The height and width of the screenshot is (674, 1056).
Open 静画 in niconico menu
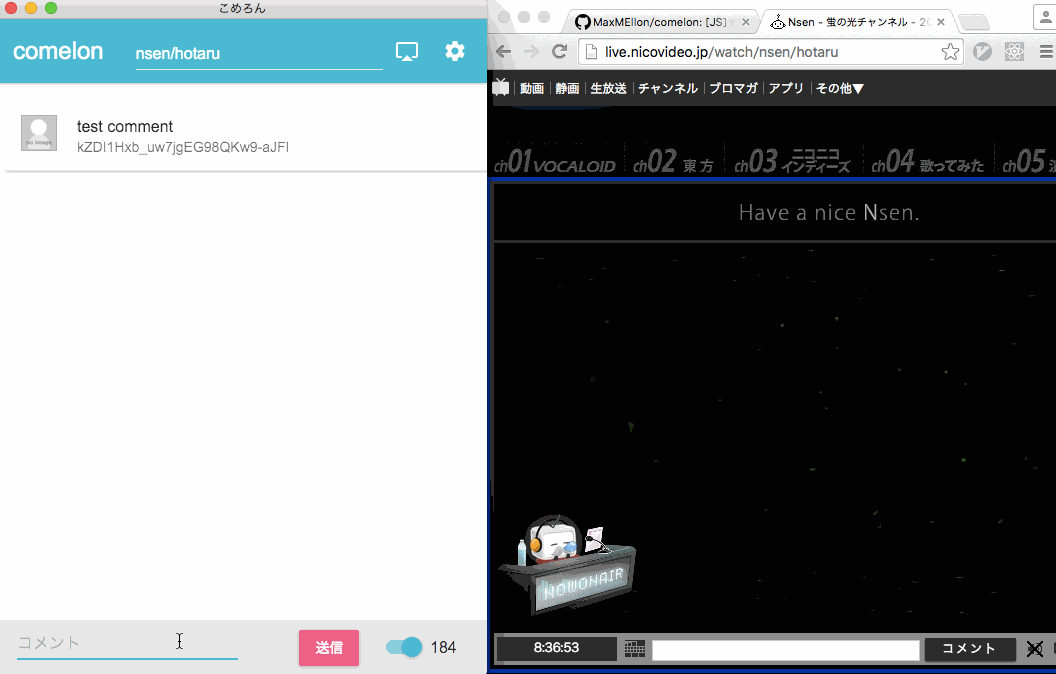tap(567, 88)
